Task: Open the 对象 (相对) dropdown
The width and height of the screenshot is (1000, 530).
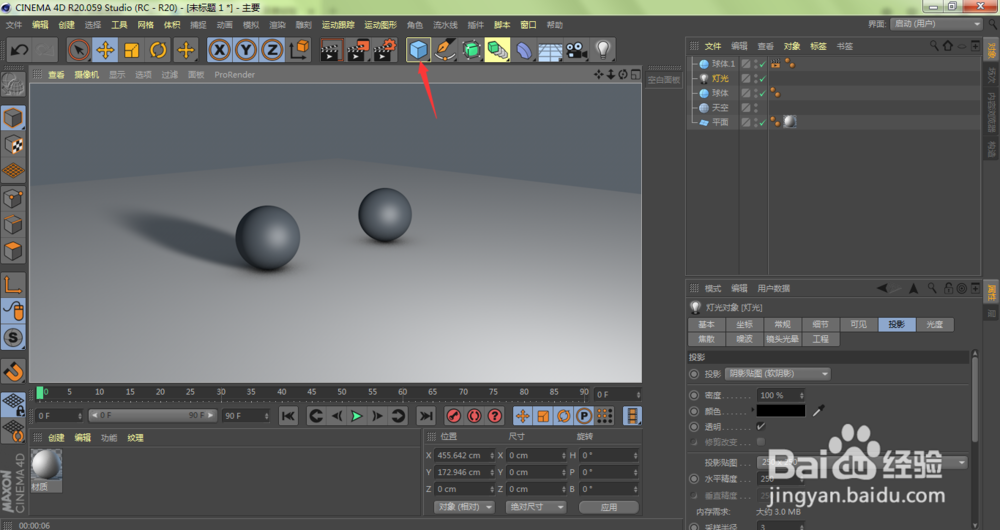Action: click(x=465, y=507)
